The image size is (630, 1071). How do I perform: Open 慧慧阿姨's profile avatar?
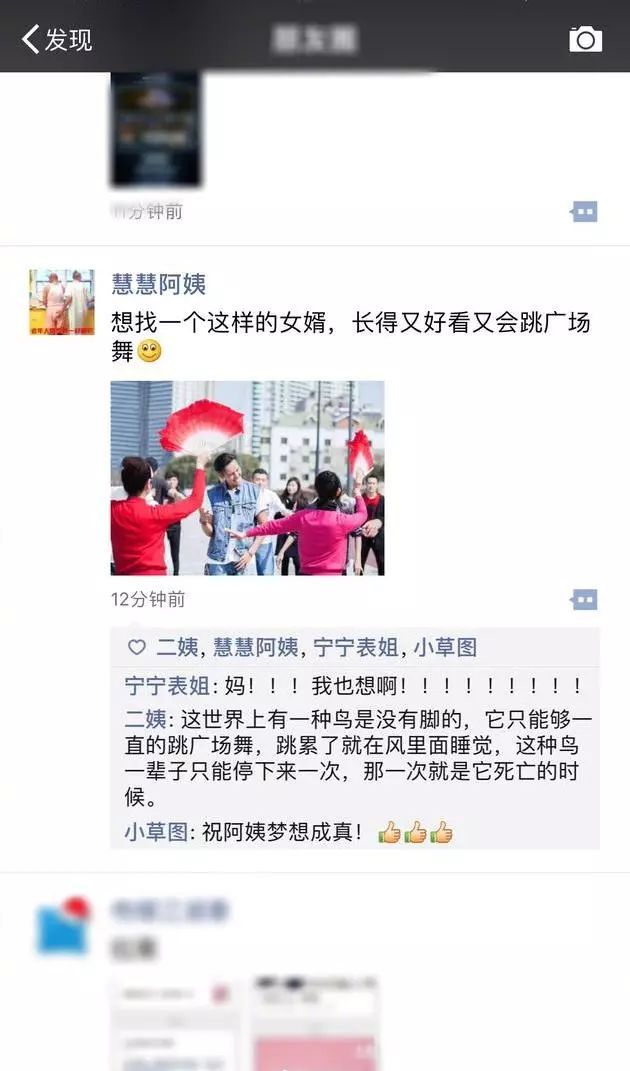click(x=61, y=302)
